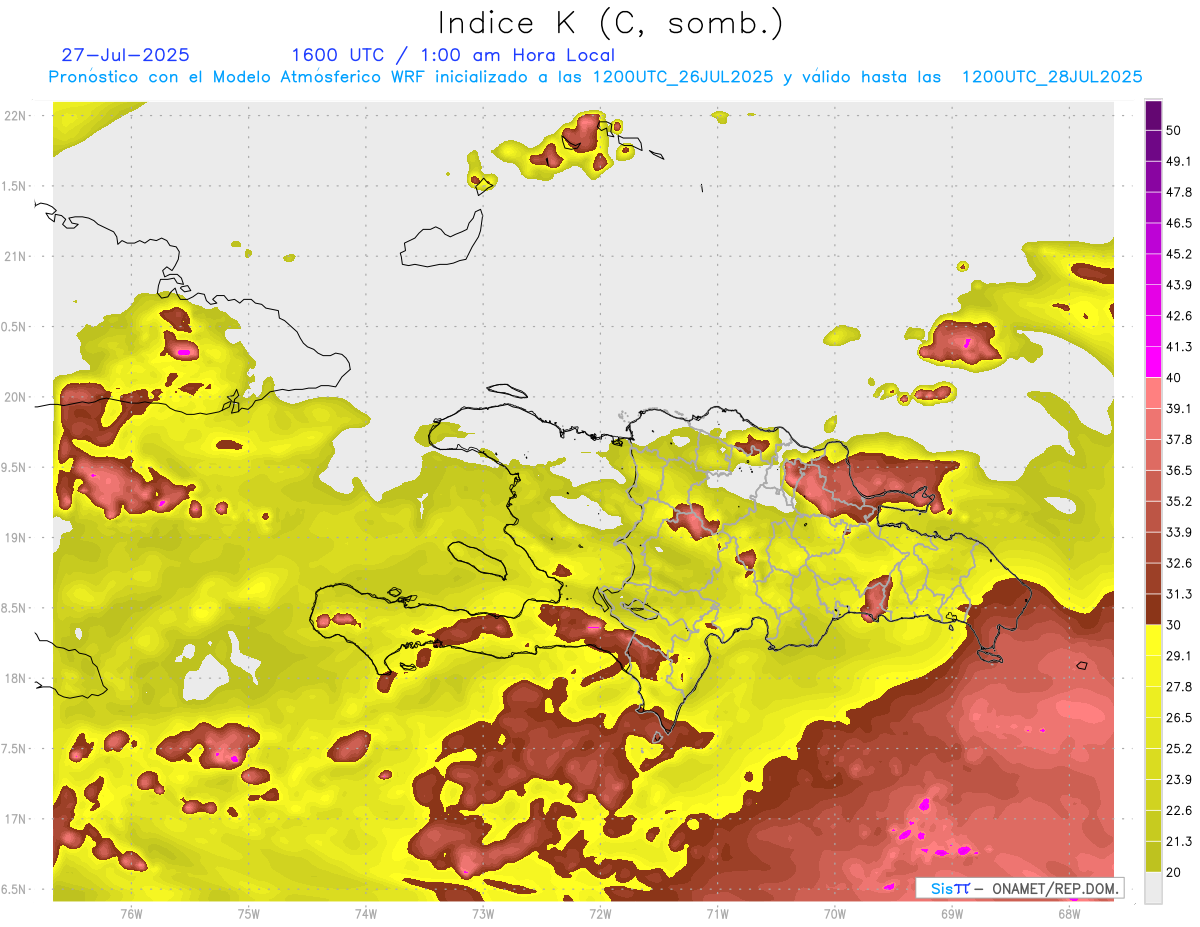The image size is (1200, 927).
Task: Click the colorbar value '47.8'
Action: pyautogui.click(x=1179, y=192)
